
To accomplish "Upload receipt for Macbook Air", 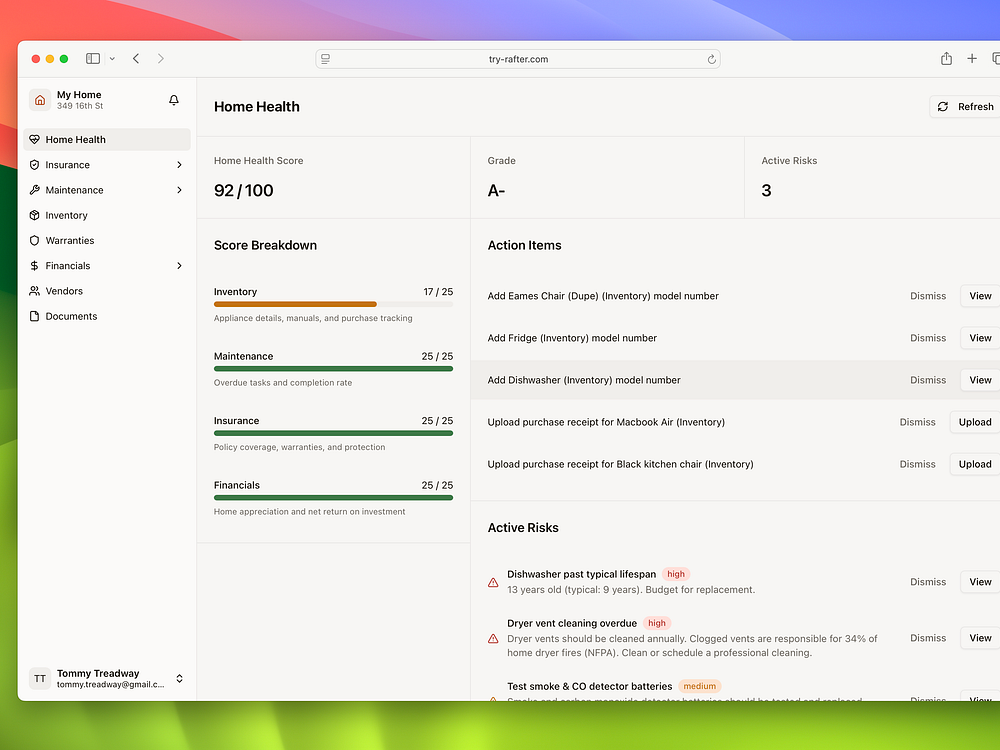I will [975, 422].
